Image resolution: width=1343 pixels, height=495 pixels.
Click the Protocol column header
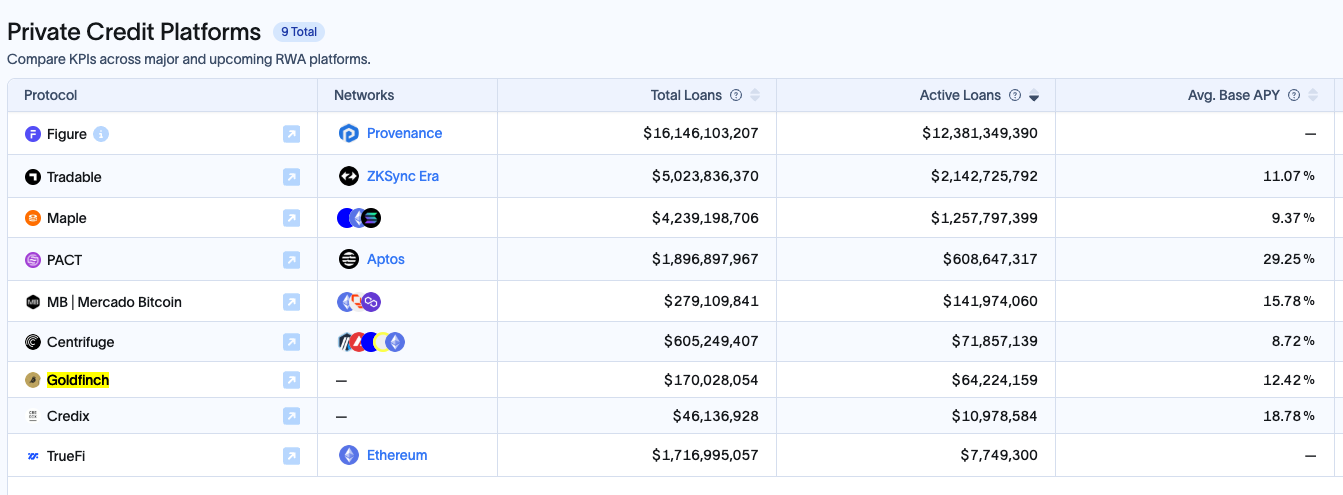point(51,95)
